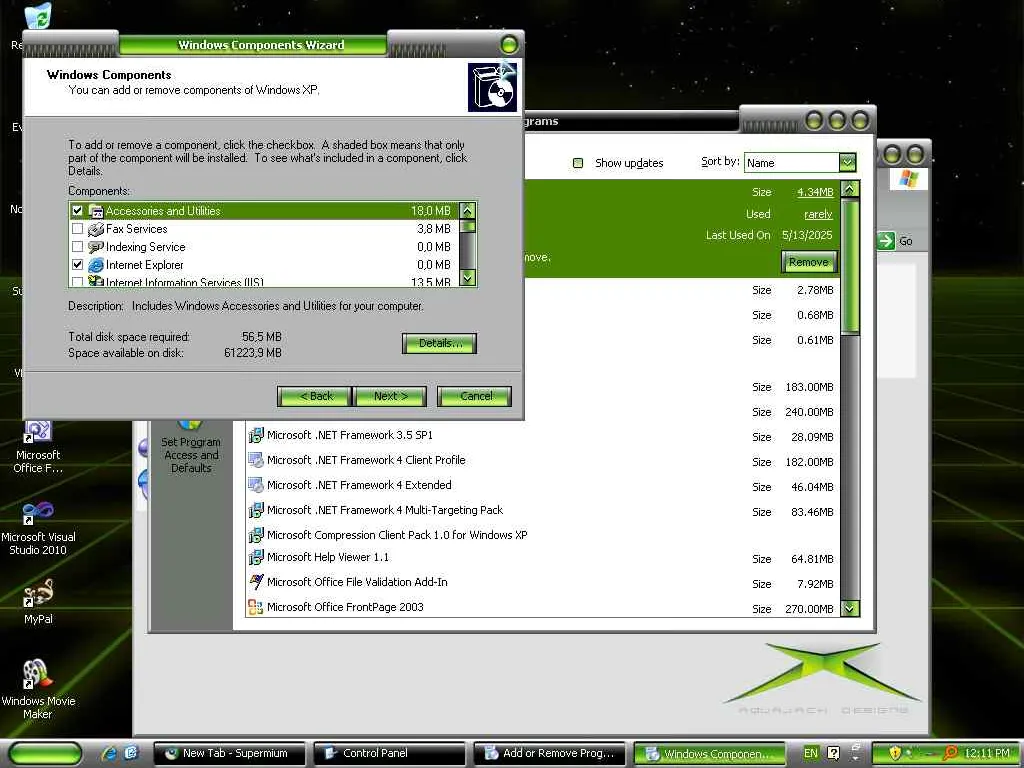Switch to Add or Remove Programs taskbar button
The width and height of the screenshot is (1024, 768).
pyautogui.click(x=549, y=754)
